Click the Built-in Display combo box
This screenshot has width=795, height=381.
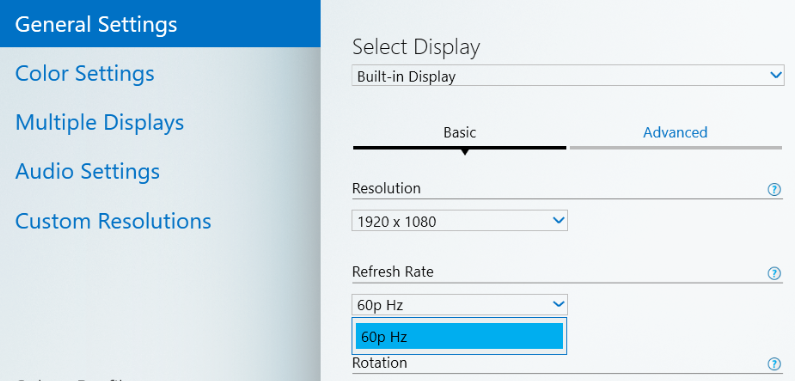coord(568,76)
